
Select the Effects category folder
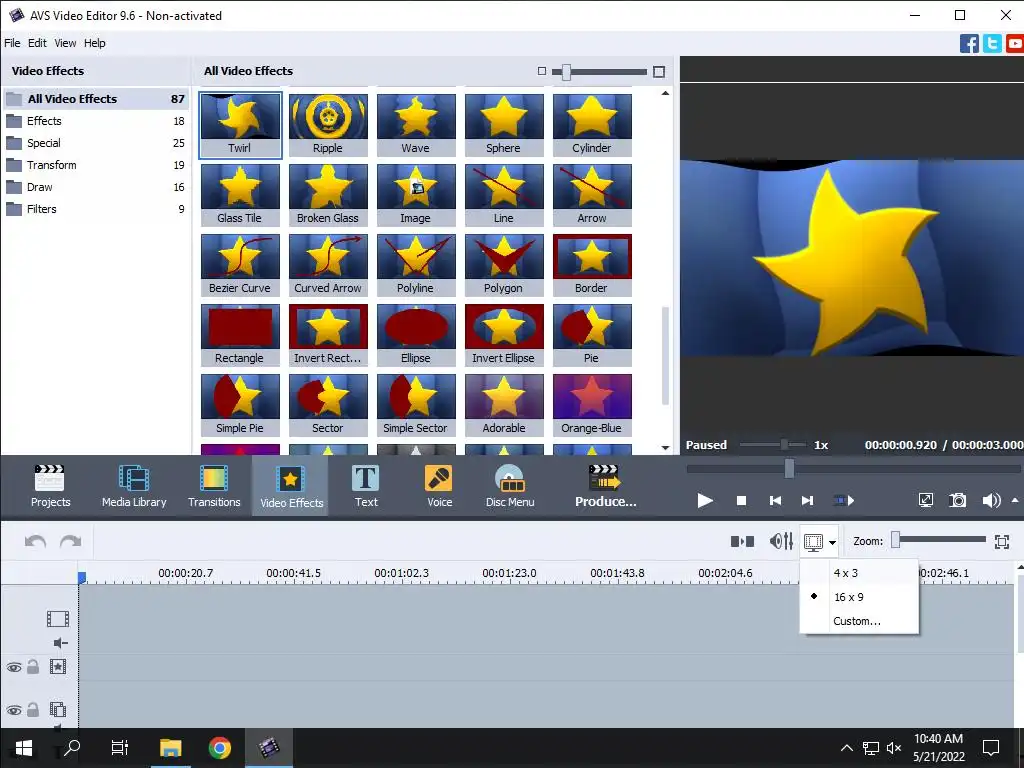(95, 121)
